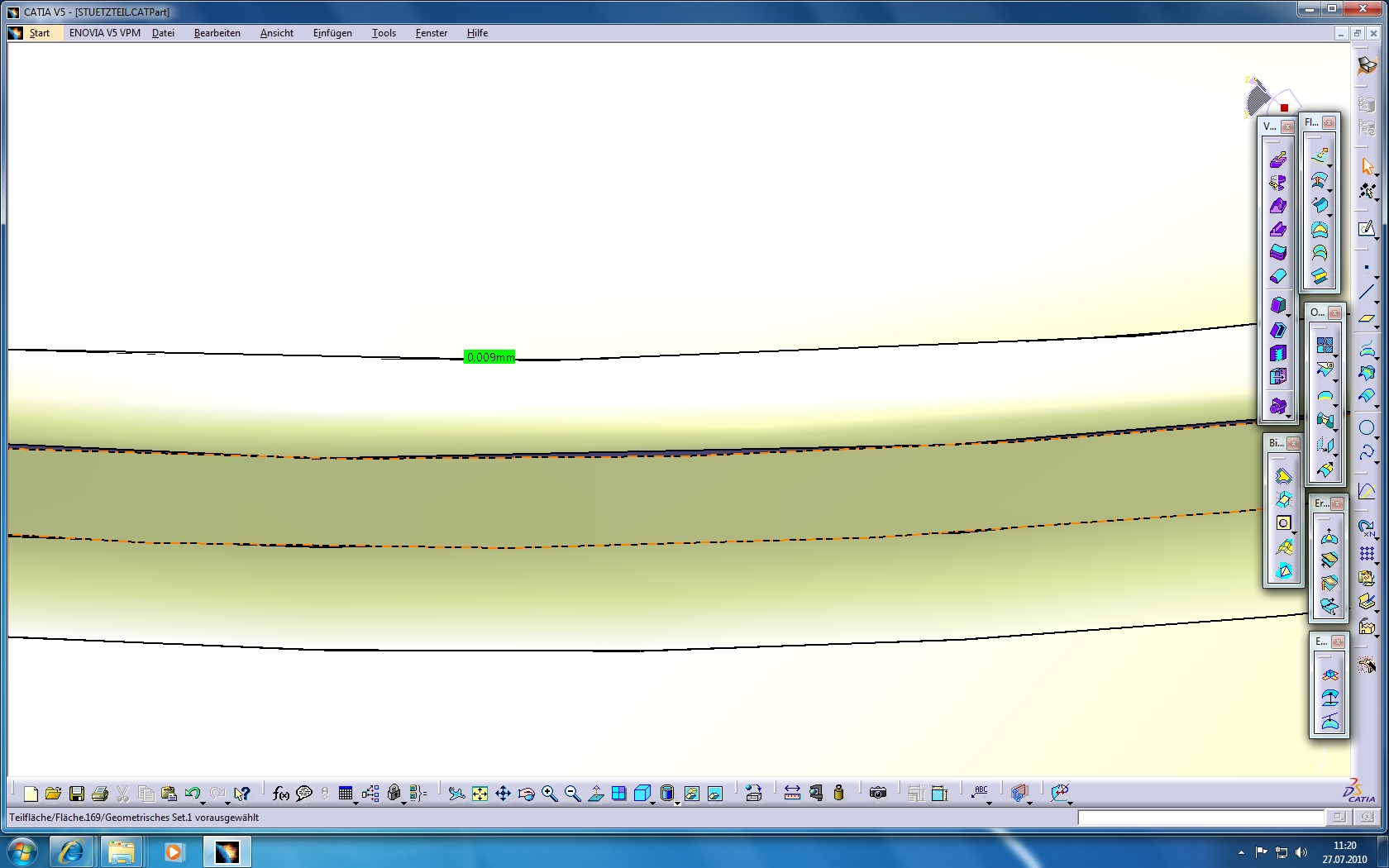Click the New document icon
Screen dimensions: 1389x868
(x=31, y=794)
